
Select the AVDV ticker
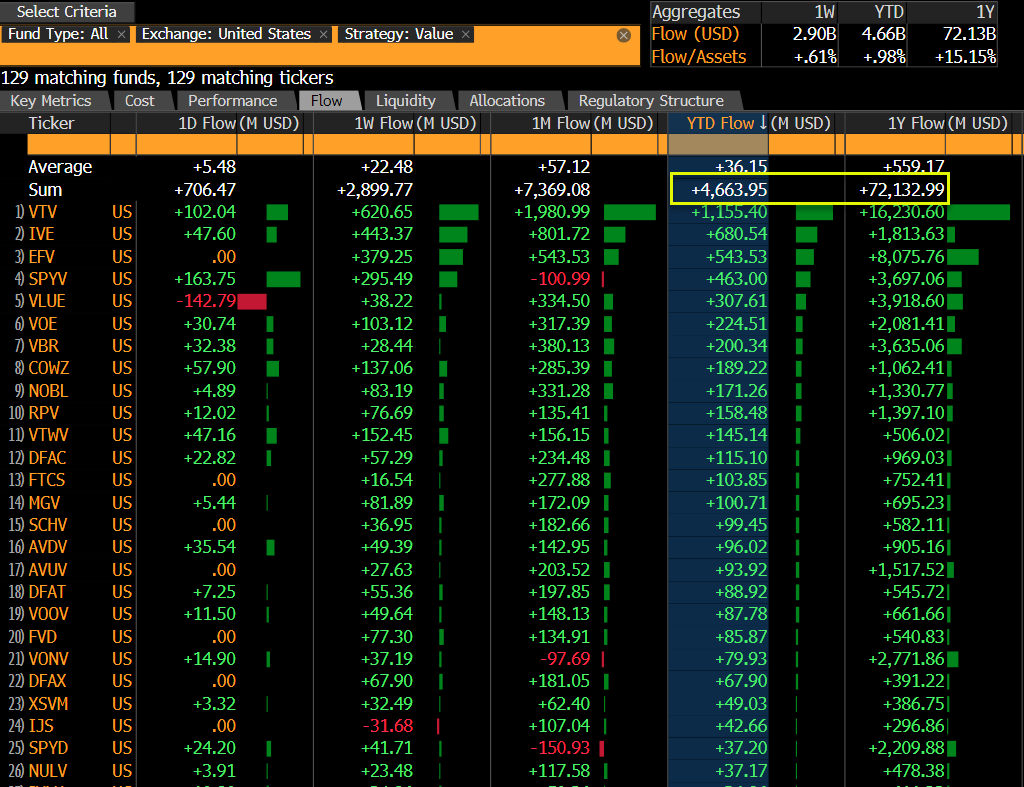pyautogui.click(x=48, y=547)
